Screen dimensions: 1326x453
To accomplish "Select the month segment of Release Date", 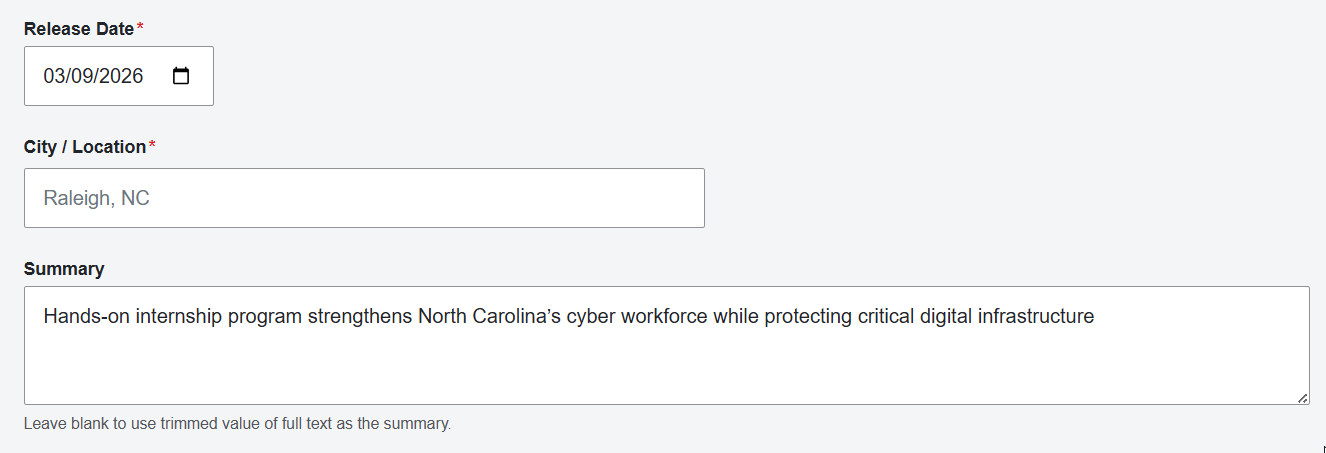I will pyautogui.click(x=54, y=76).
